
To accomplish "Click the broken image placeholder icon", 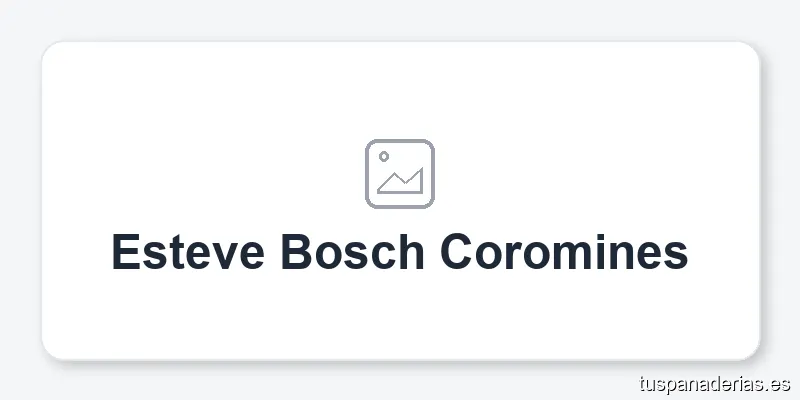I will [400, 174].
